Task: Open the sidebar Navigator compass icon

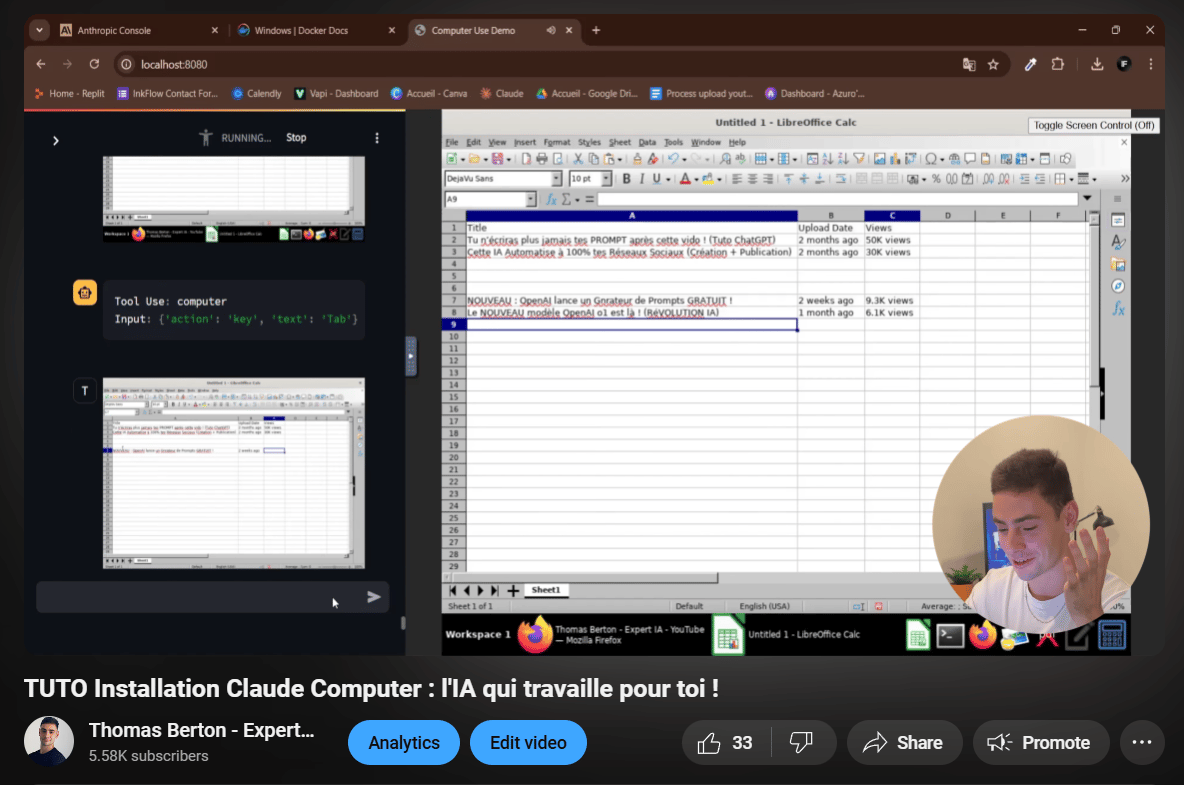Action: point(1118,286)
